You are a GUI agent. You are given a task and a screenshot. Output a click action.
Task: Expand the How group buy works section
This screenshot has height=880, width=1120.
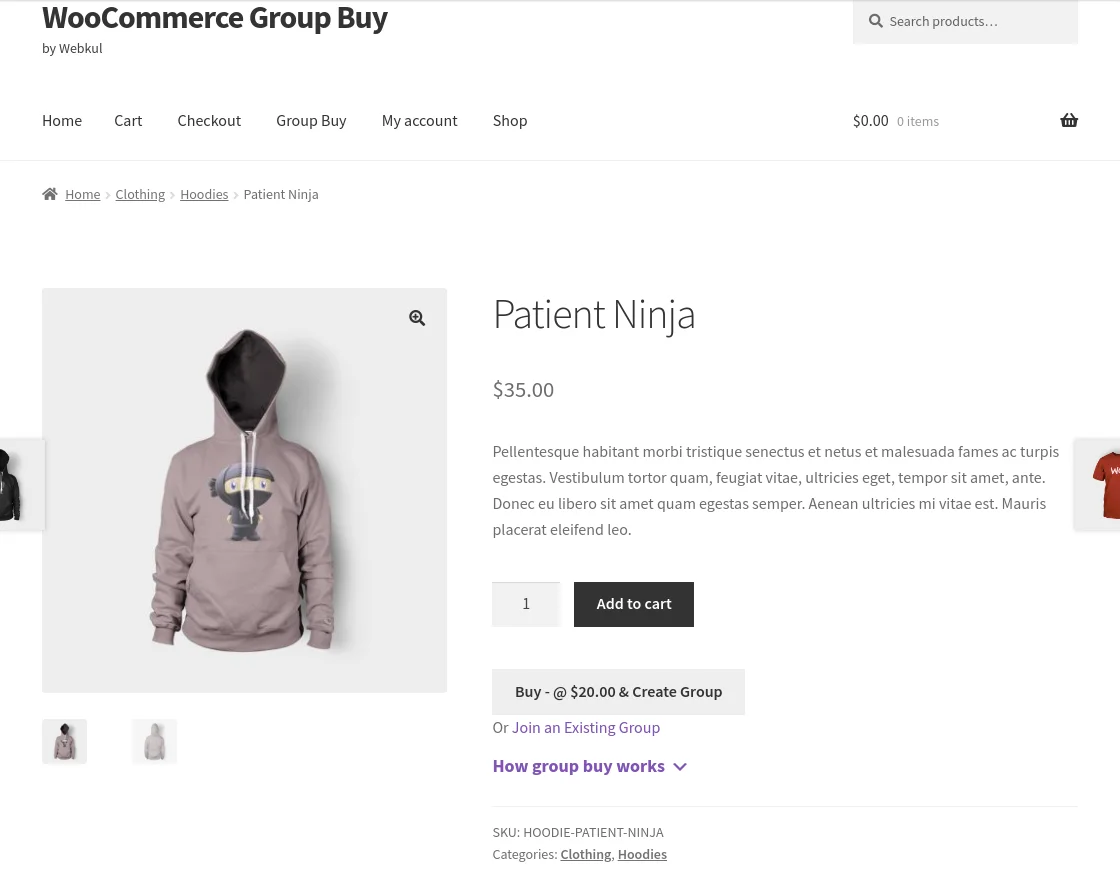[578, 766]
